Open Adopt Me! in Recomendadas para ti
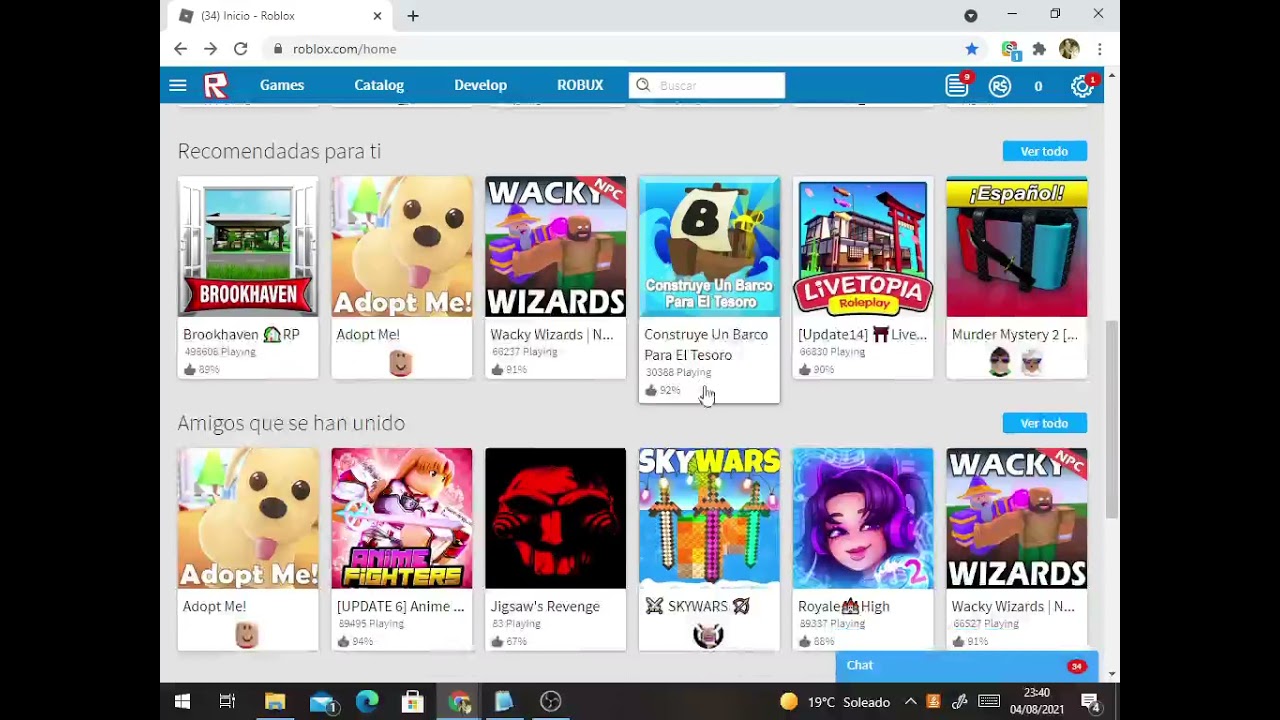Viewport: 1280px width, 720px height. (x=401, y=277)
